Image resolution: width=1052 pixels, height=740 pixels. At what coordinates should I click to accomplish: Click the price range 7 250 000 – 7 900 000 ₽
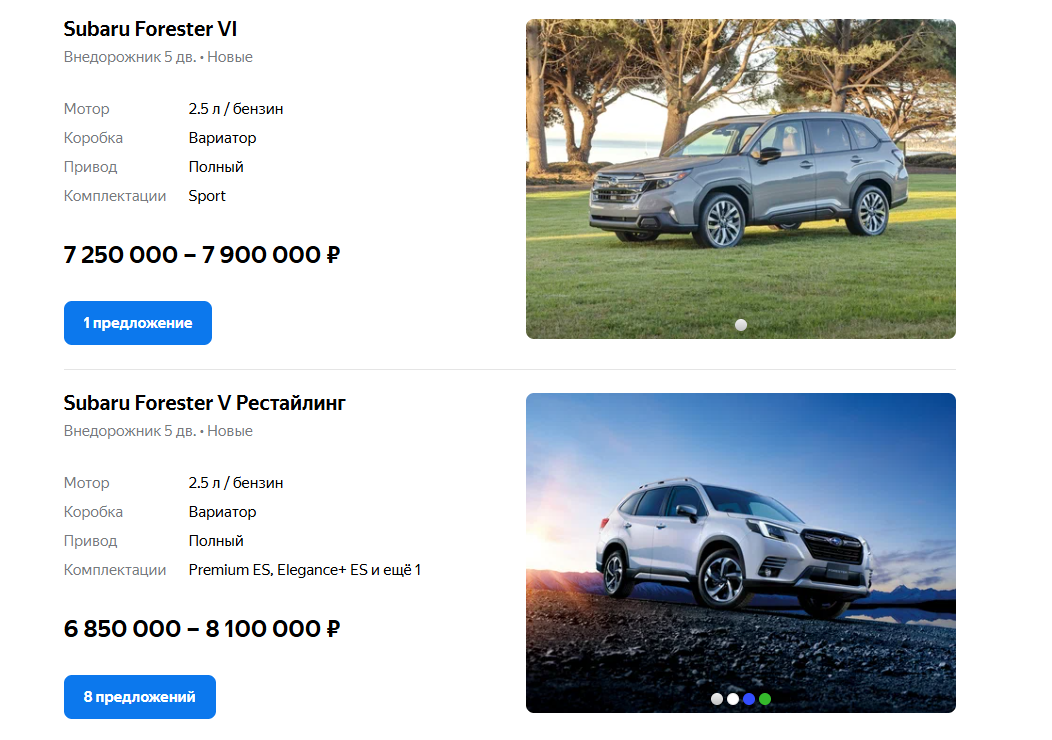202,255
